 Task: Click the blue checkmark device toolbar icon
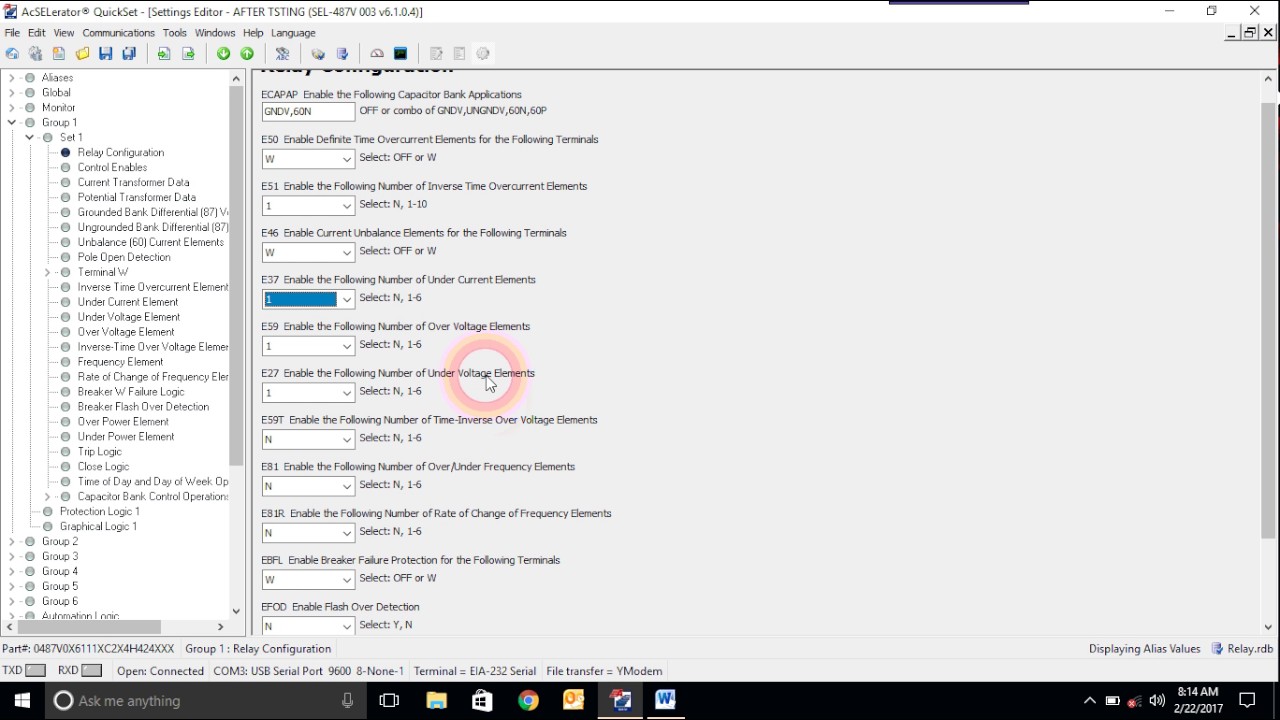pyautogui.click(x=342, y=54)
